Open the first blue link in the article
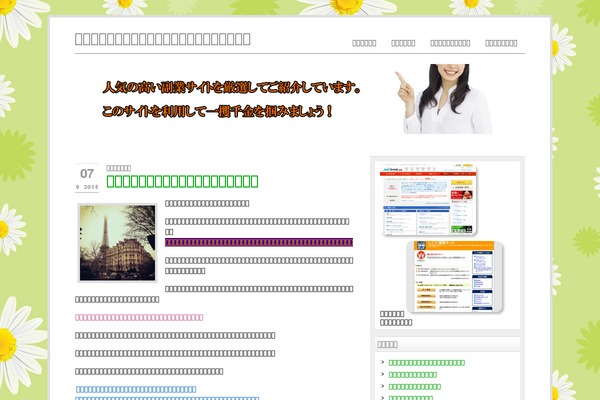 pos(136,389)
